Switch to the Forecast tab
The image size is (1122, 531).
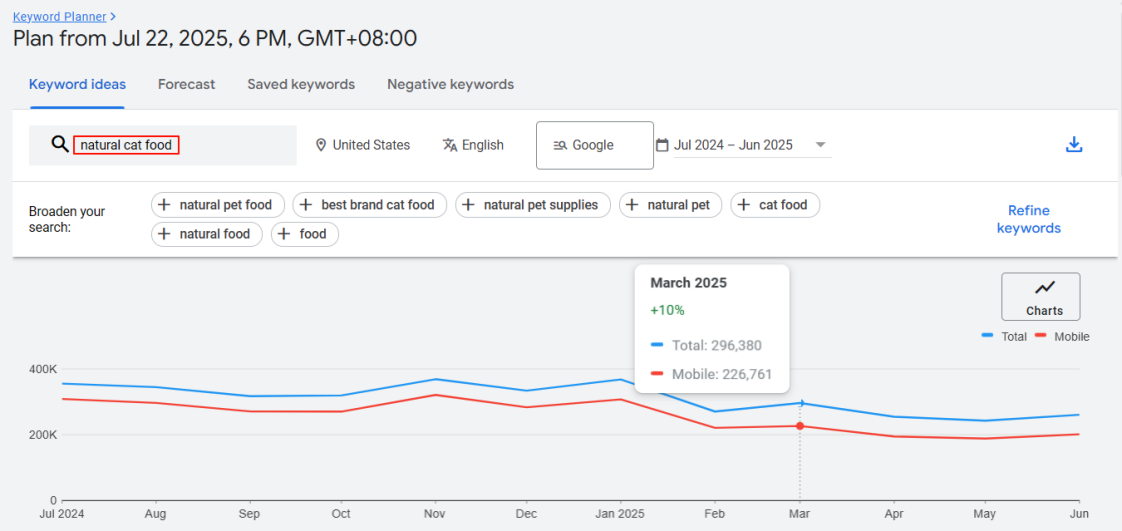click(186, 84)
